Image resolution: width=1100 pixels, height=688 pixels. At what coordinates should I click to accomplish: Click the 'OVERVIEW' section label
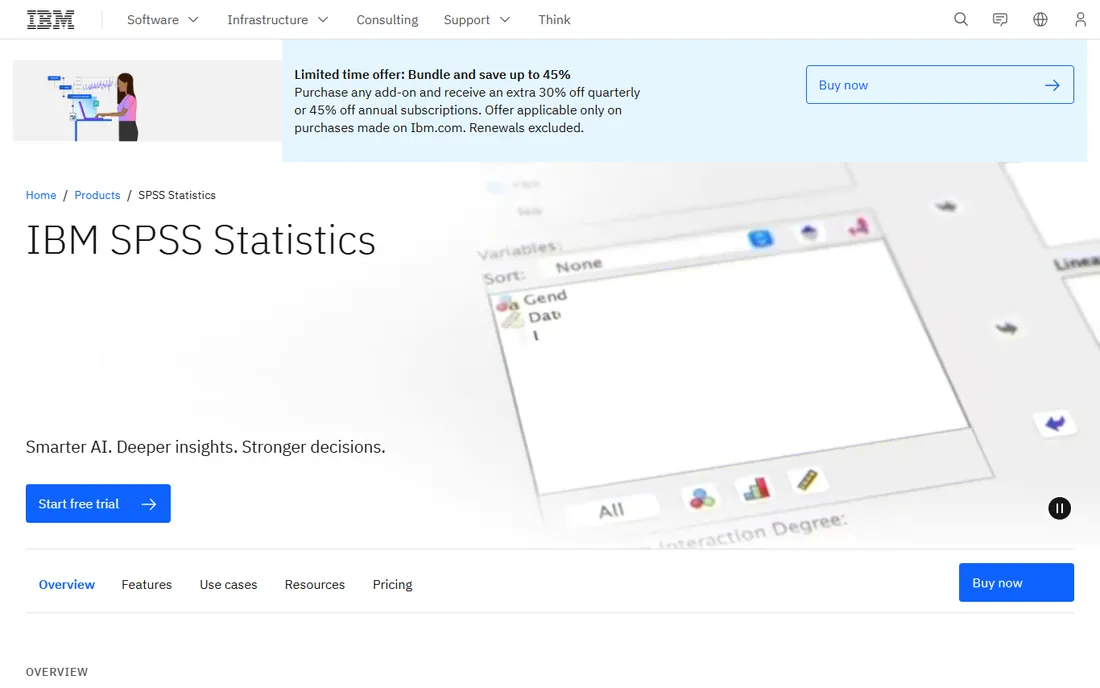(x=57, y=671)
